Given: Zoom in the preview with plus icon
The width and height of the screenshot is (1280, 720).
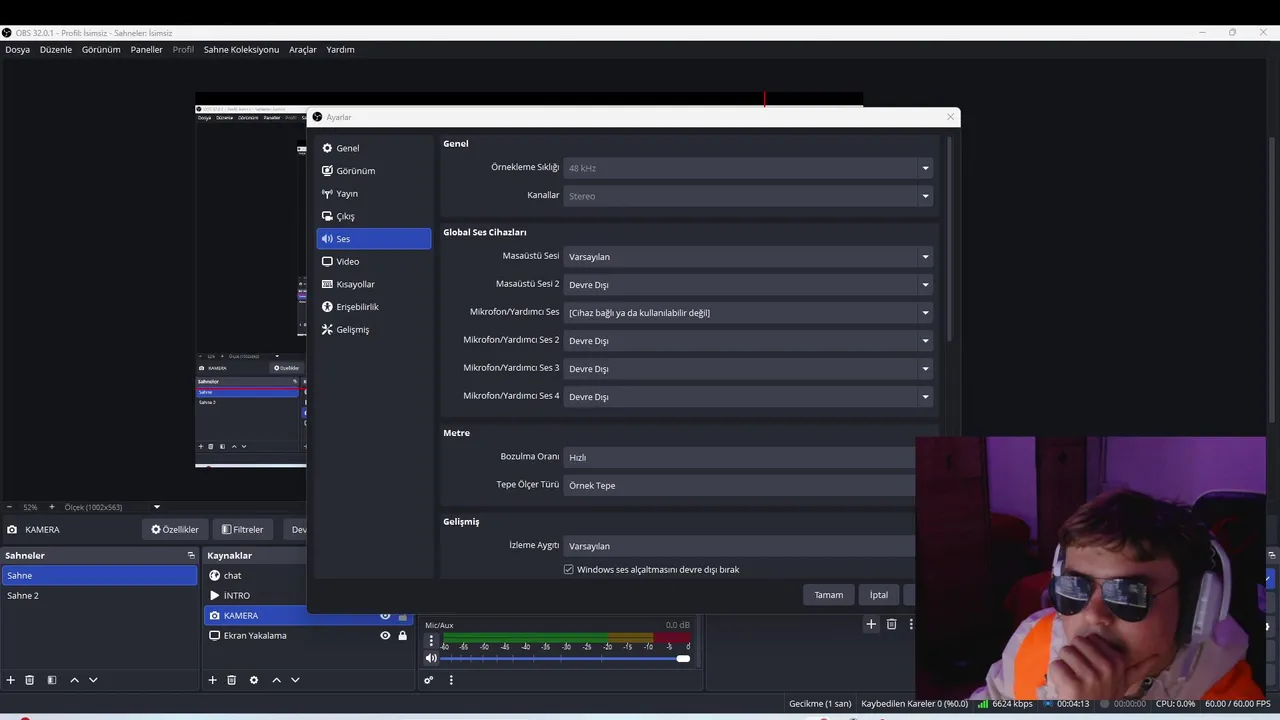Looking at the screenshot, I should click(x=52, y=507).
